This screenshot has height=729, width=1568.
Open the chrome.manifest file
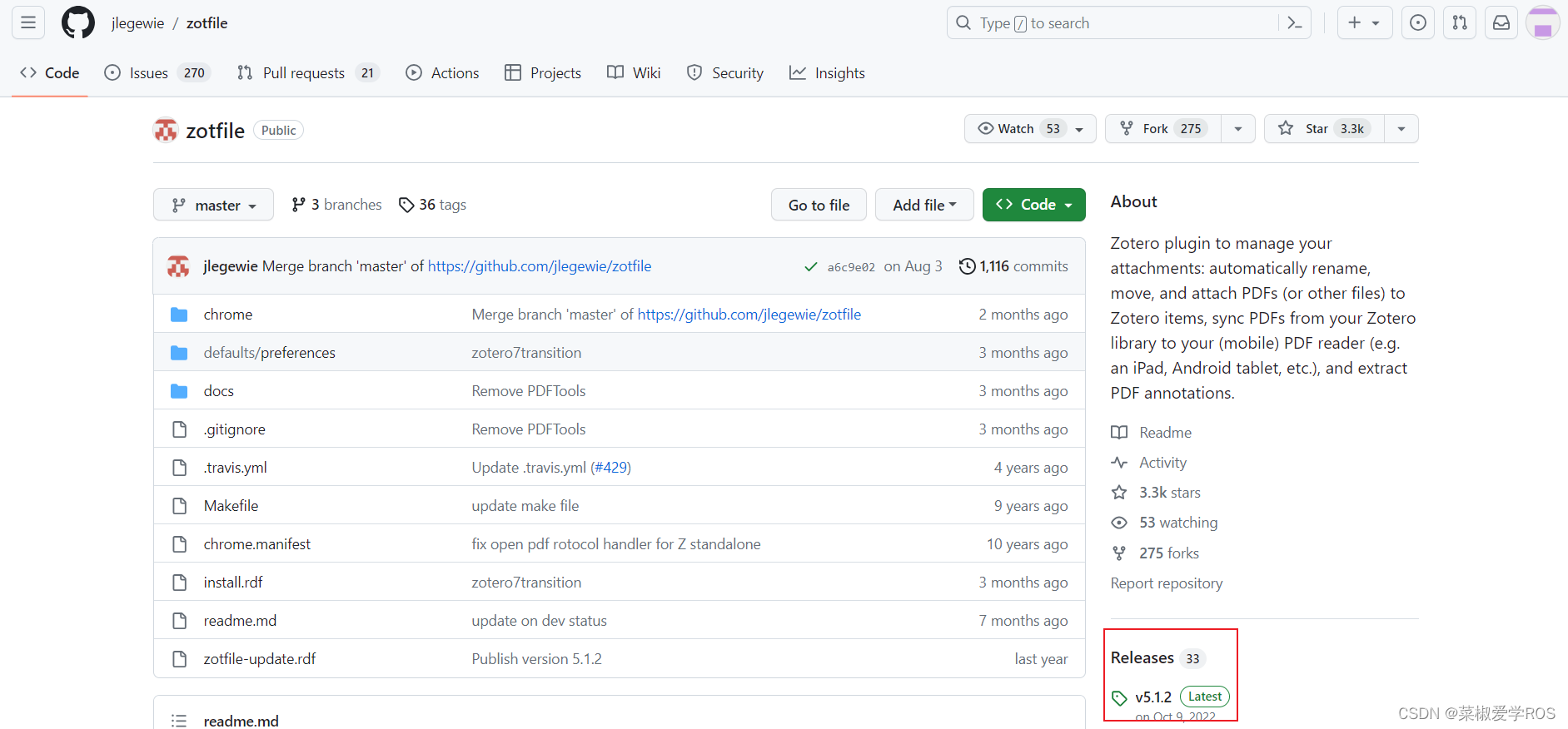(x=257, y=544)
